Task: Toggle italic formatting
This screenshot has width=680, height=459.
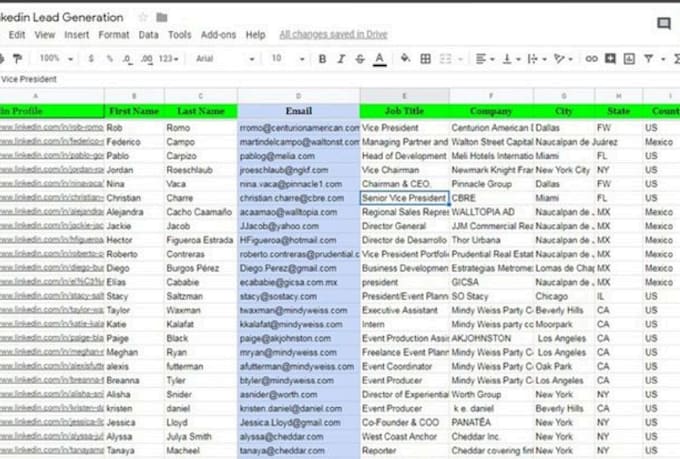Action: (341, 59)
